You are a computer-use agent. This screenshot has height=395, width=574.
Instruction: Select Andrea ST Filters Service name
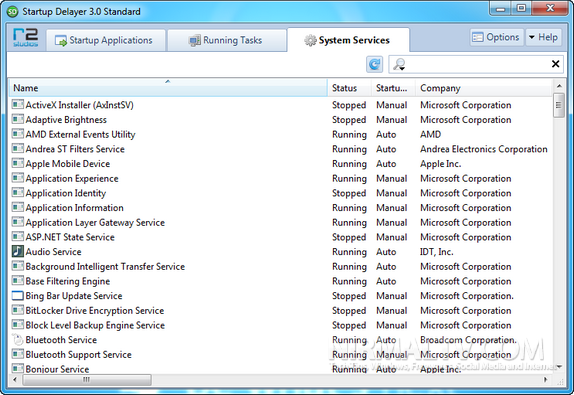point(75,149)
